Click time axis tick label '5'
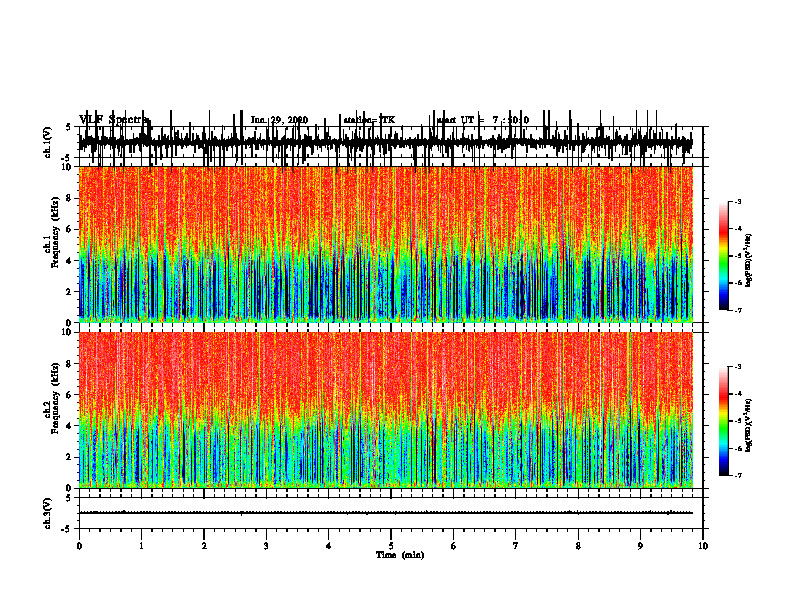The height and width of the screenshot is (612, 792). pyautogui.click(x=391, y=546)
